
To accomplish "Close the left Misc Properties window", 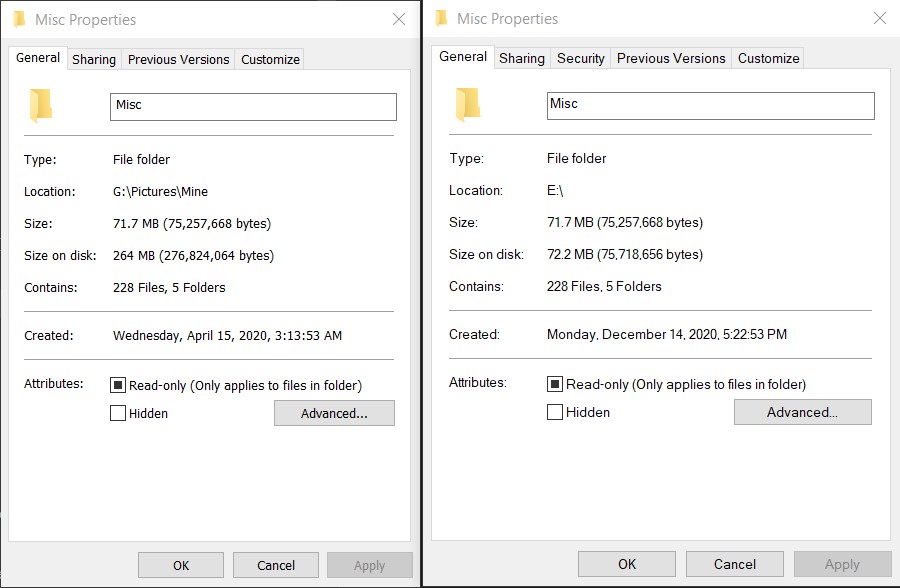I will click(x=399, y=20).
